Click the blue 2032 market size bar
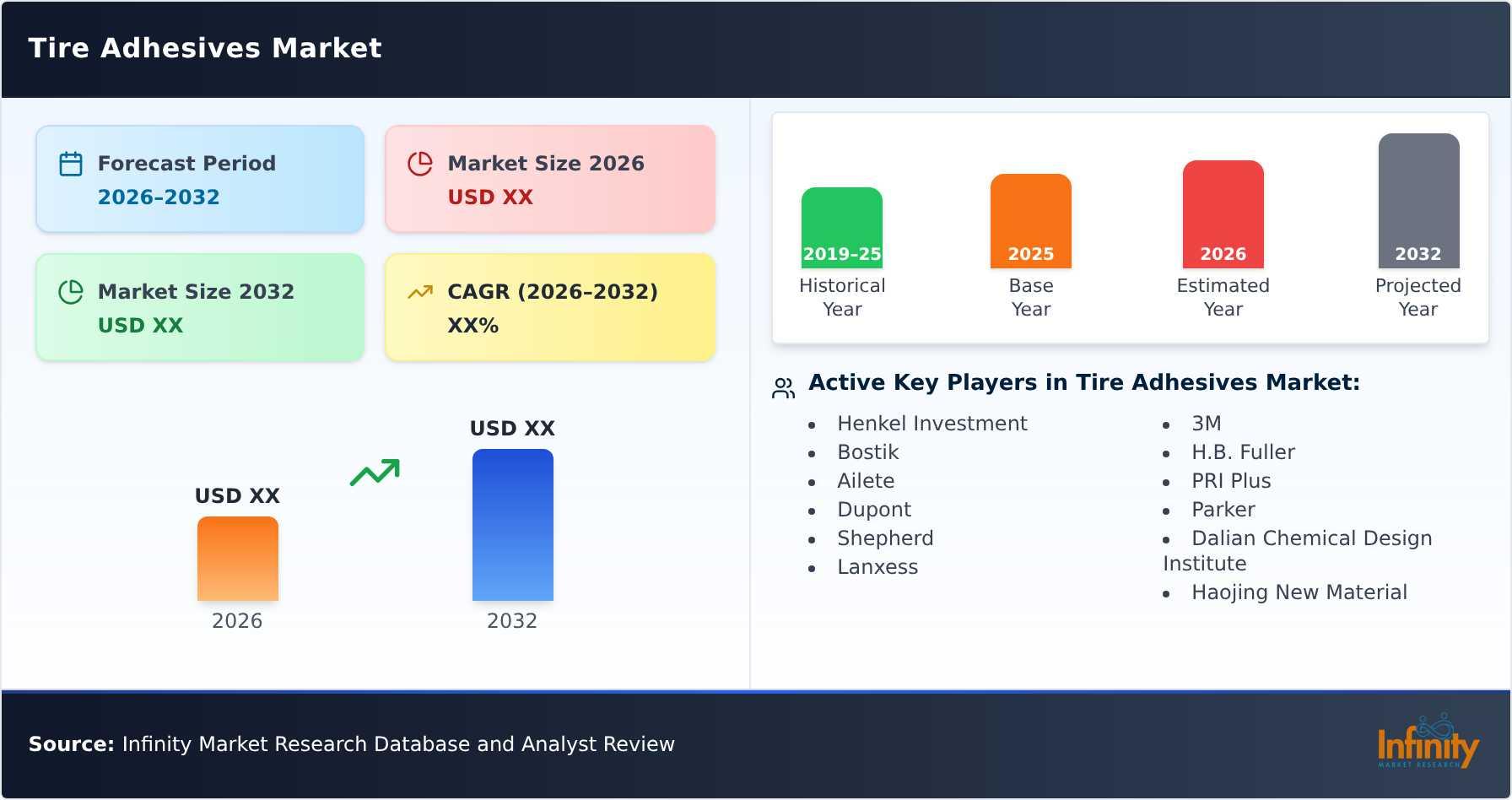The image size is (1512, 800). click(513, 525)
